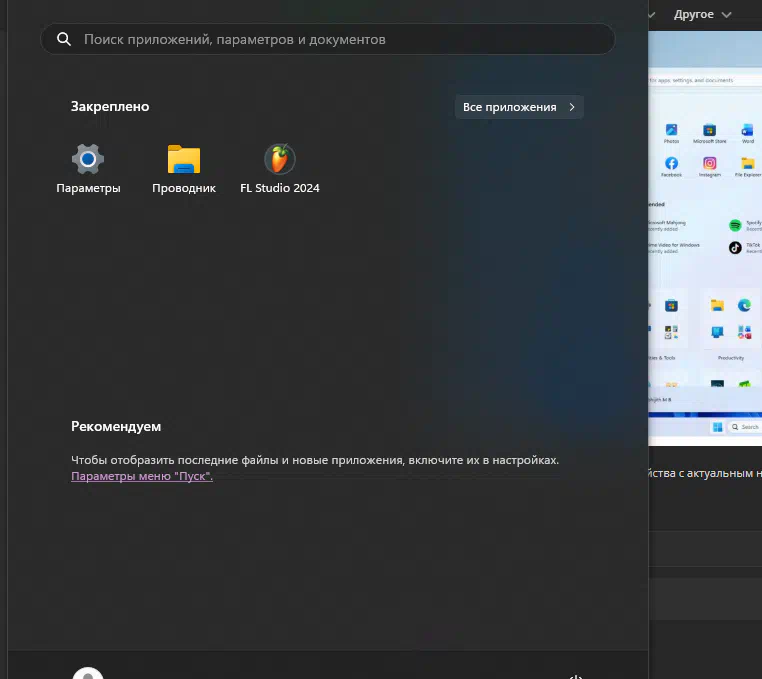762x679 pixels.
Task: Click the search magnifier icon
Action: click(x=64, y=39)
